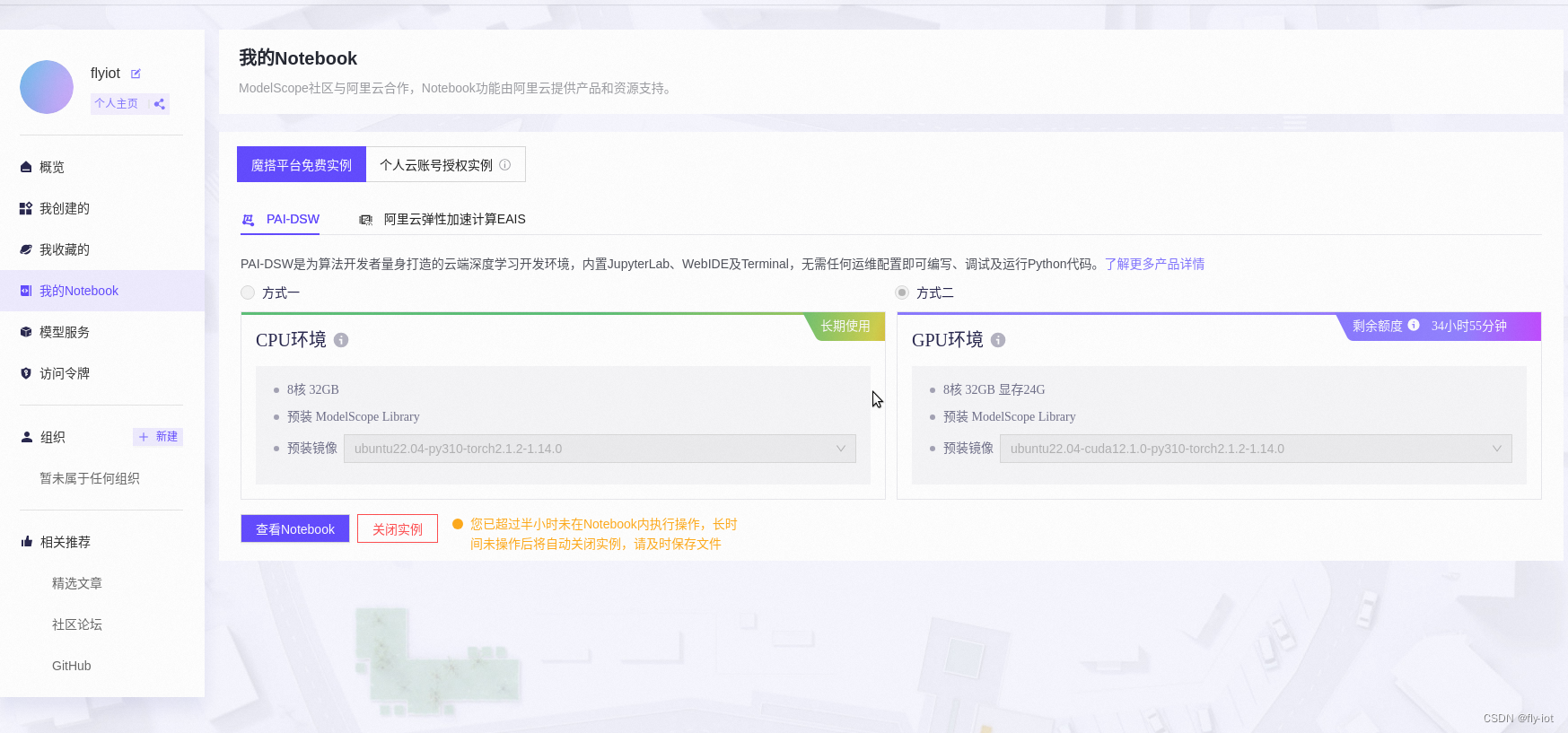Click the orange warning dot icon
This screenshot has width=1568, height=733.
tap(458, 524)
